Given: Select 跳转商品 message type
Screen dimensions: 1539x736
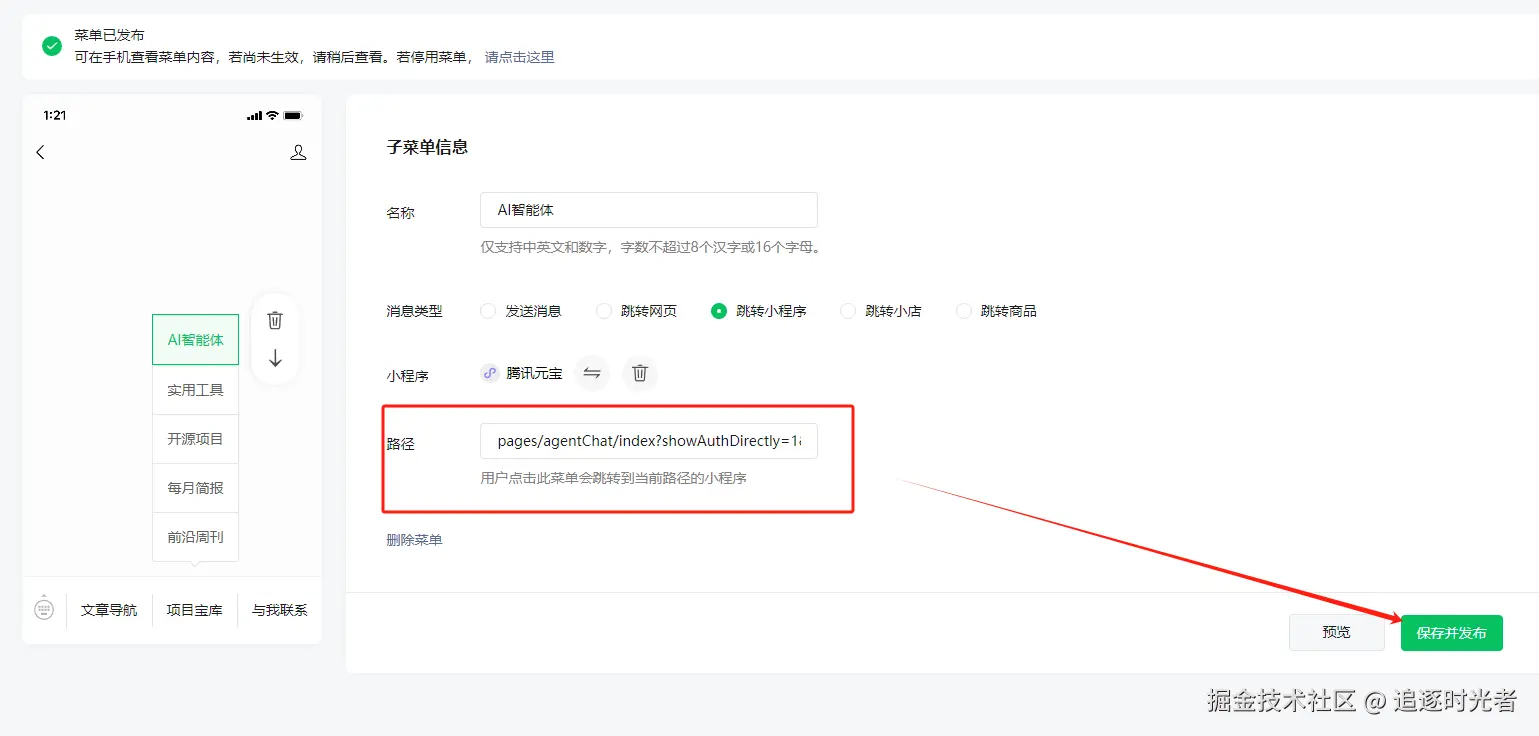Looking at the screenshot, I should tap(964, 311).
